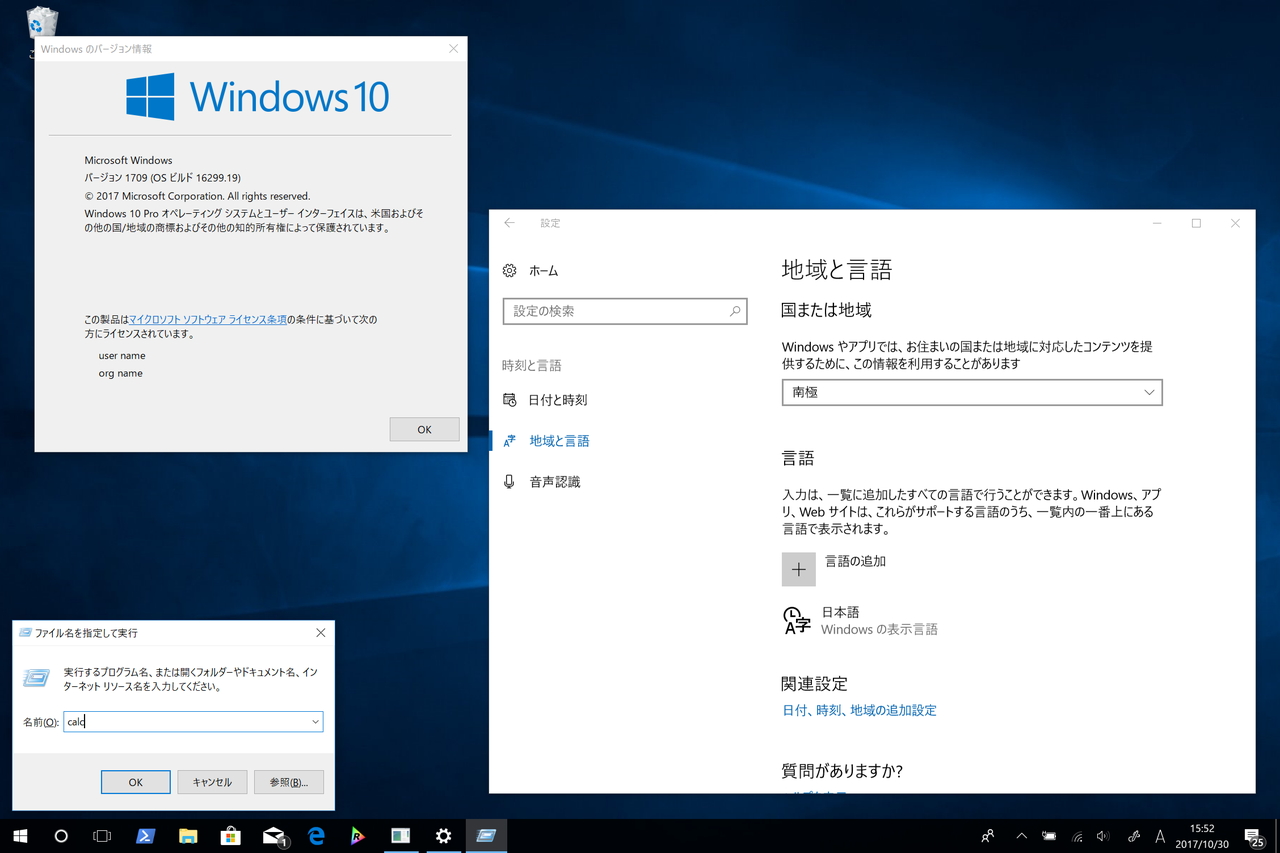Click the 'user name' text in winver
This screenshot has height=853, width=1280.
[122, 356]
